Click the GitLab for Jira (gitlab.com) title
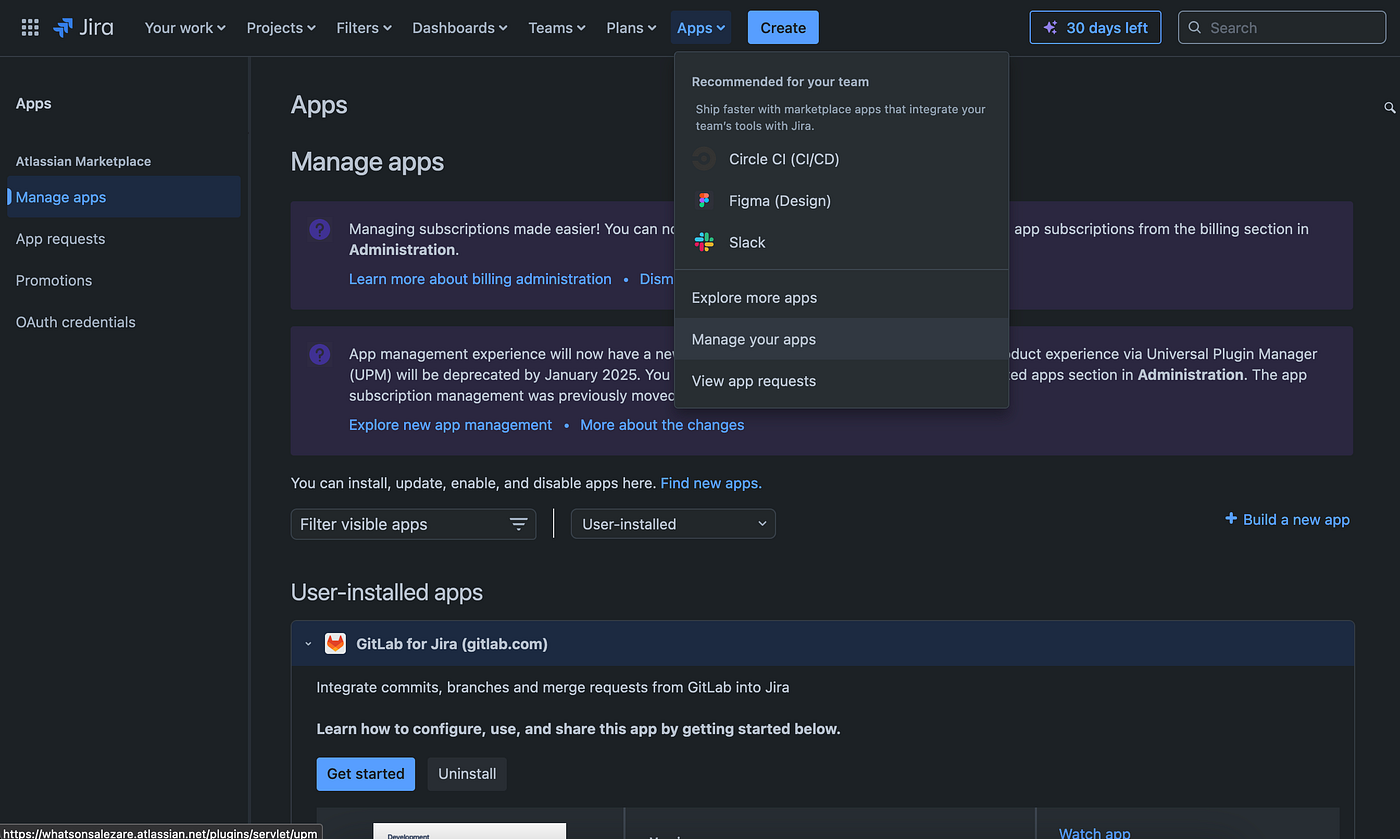This screenshot has width=1400, height=839. [452, 644]
